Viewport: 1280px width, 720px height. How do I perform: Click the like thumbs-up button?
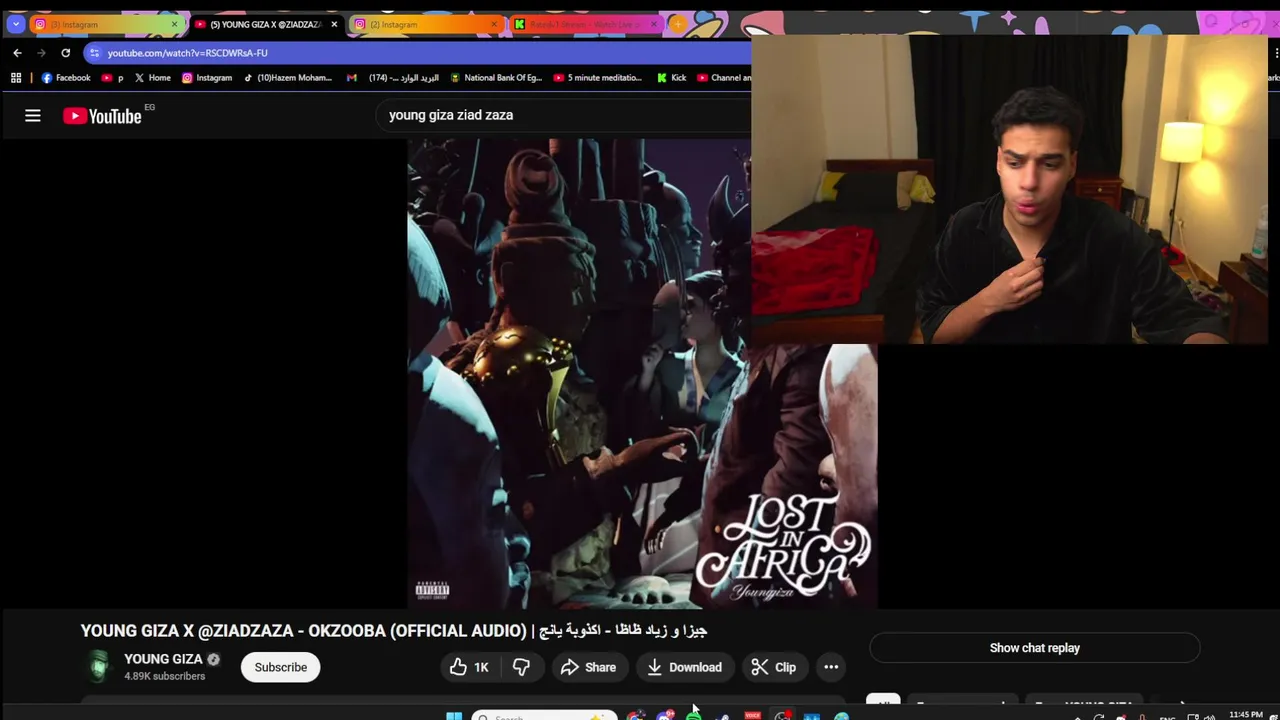coord(468,667)
